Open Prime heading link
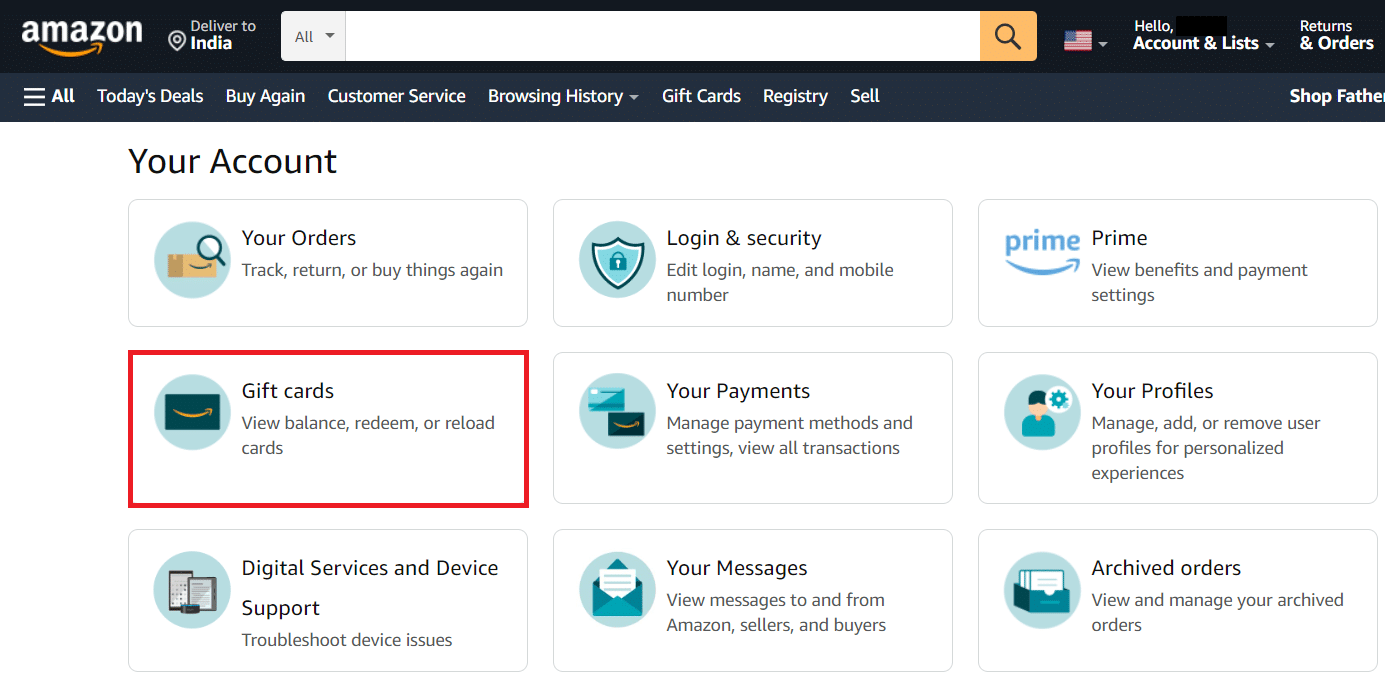 pos(1119,238)
